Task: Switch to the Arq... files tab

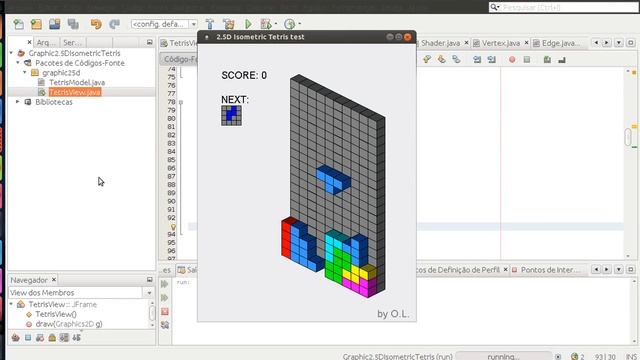Action: pyautogui.click(x=46, y=42)
